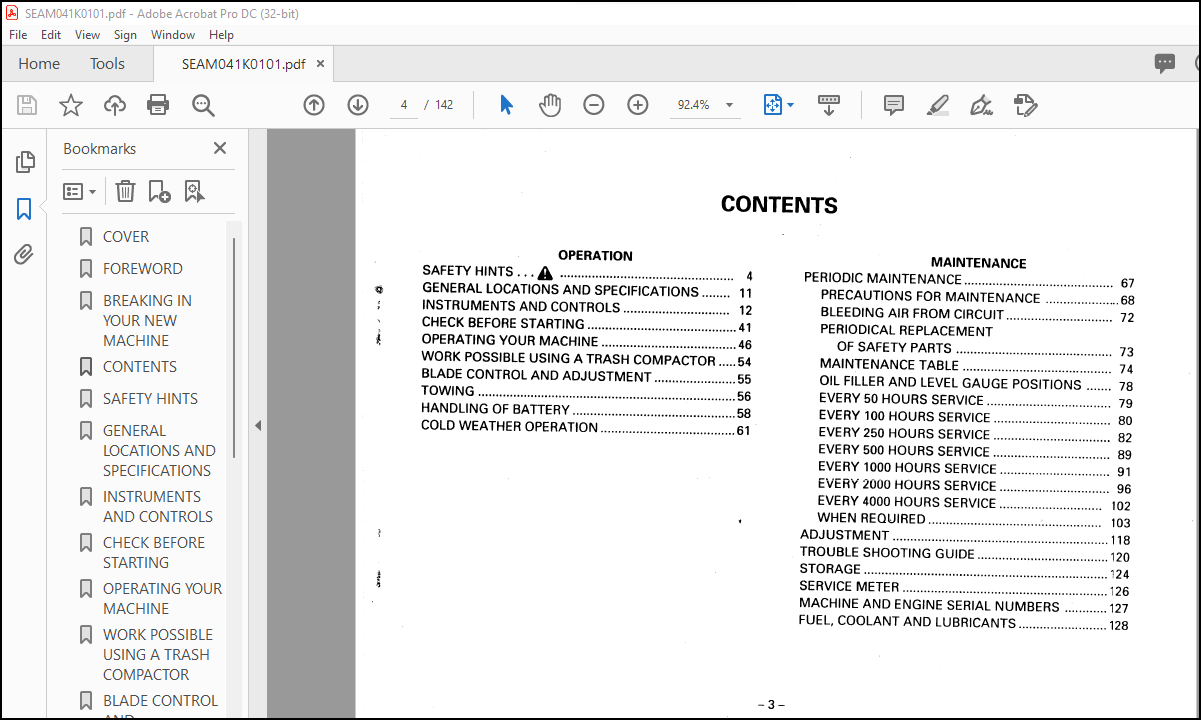The height and width of the screenshot is (720, 1201).
Task: Close the Bookmarks panel
Action: pyautogui.click(x=220, y=148)
